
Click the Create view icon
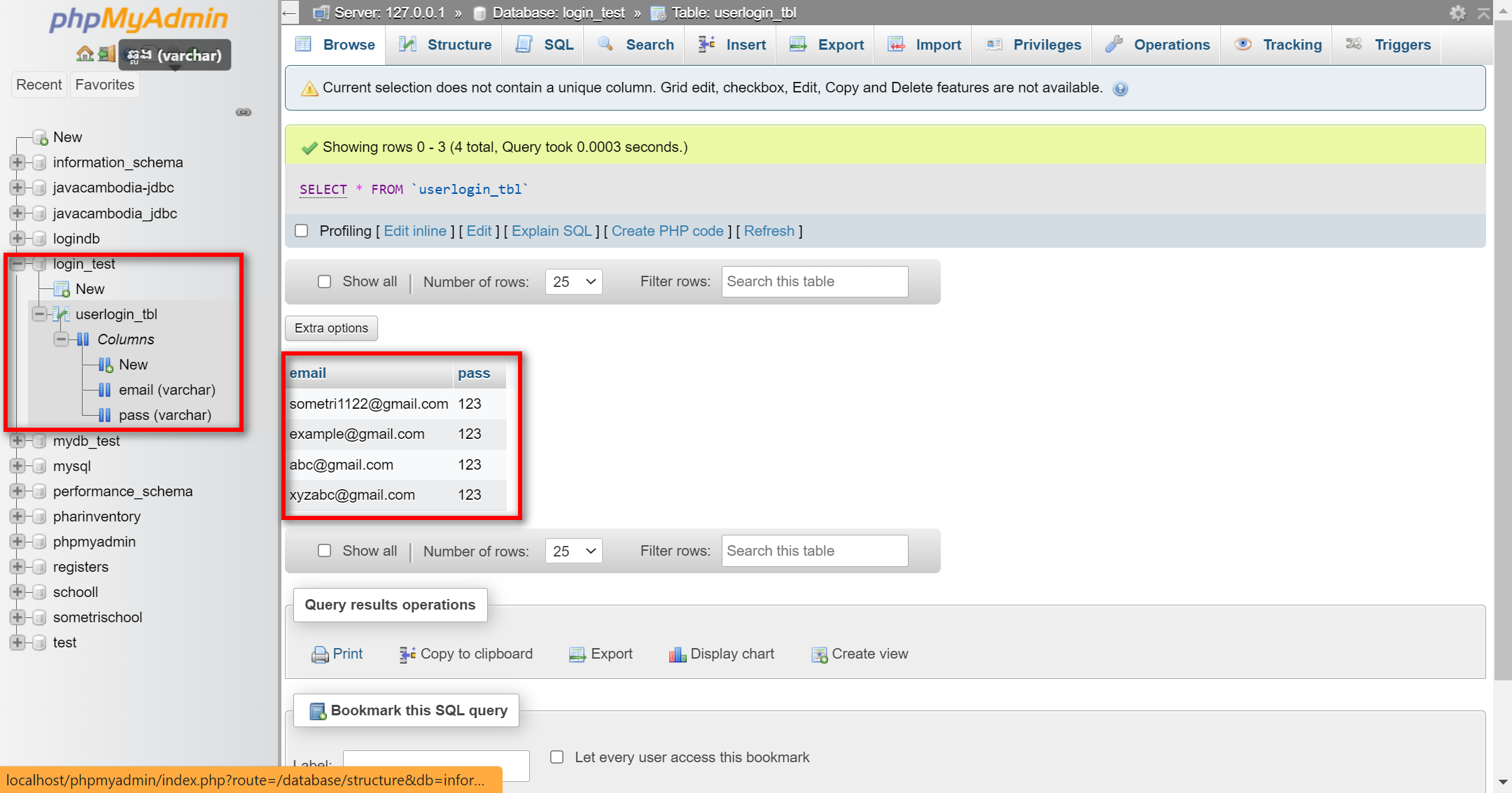(x=819, y=654)
